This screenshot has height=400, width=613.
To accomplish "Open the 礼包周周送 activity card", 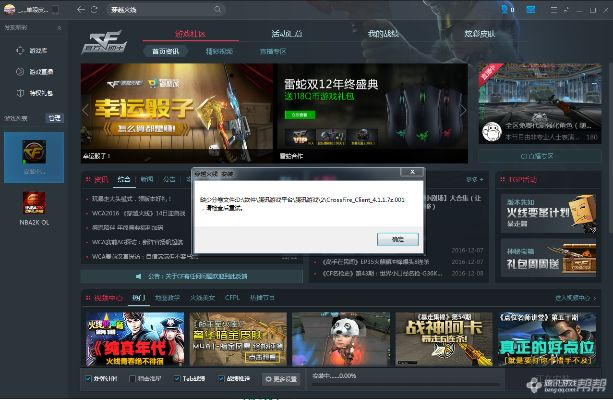I will click(548, 258).
